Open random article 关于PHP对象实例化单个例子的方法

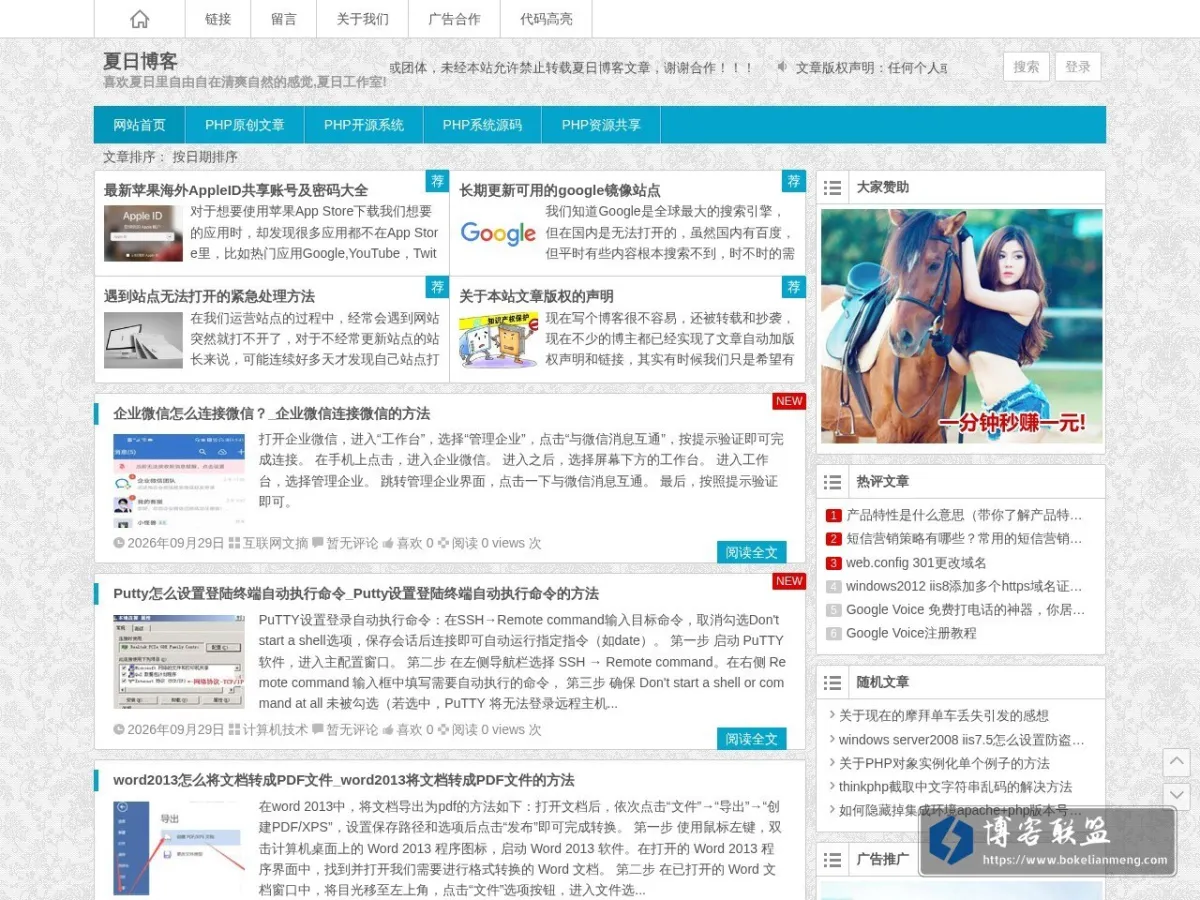tap(944, 763)
